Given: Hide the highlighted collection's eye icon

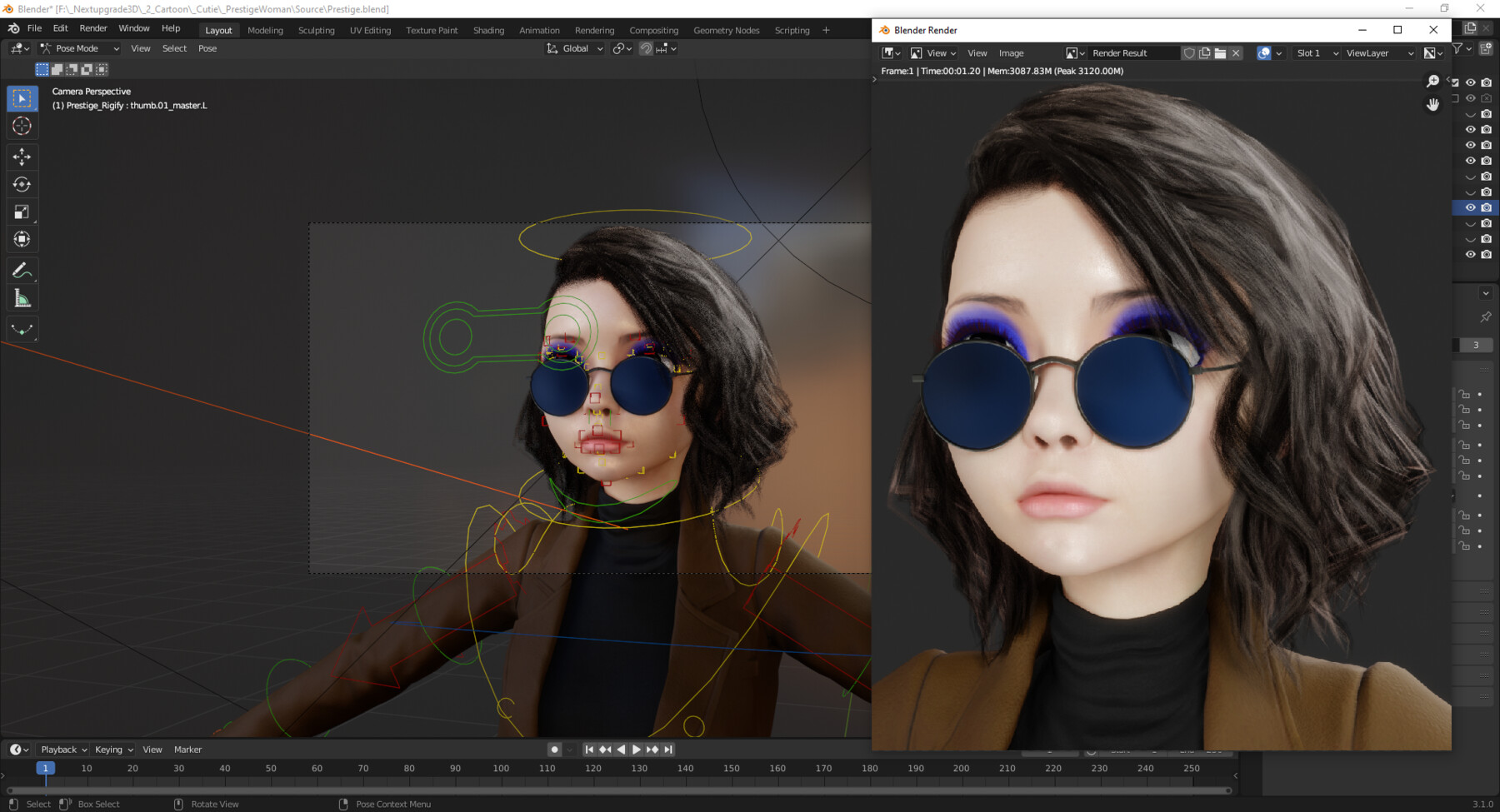Looking at the screenshot, I should (1471, 207).
